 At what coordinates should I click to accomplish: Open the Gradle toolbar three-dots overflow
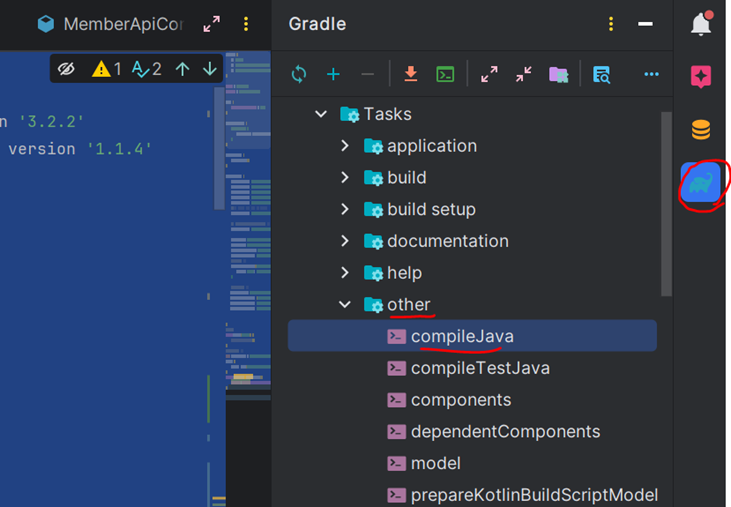[651, 74]
